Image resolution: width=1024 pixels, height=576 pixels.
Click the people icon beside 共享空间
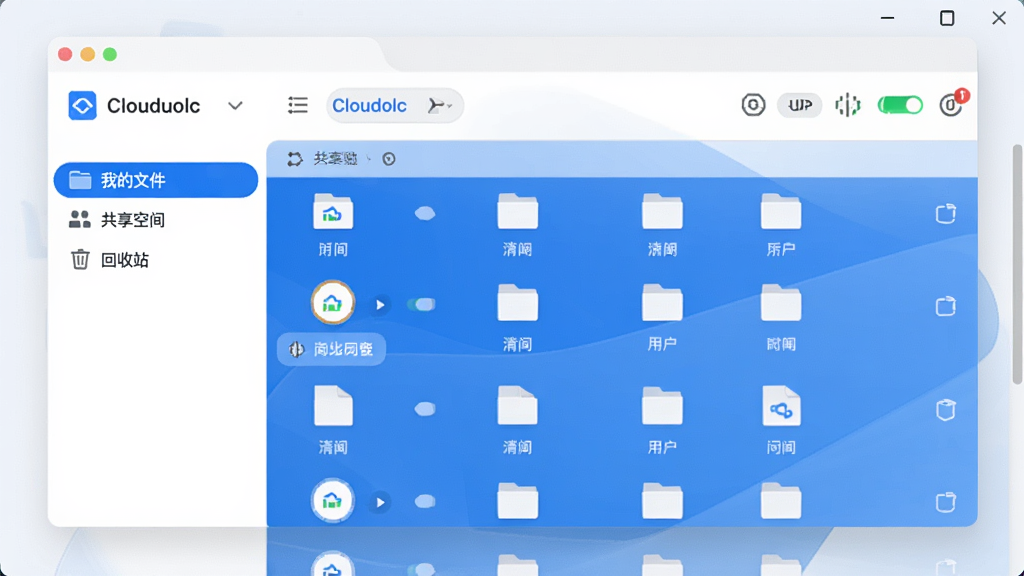(x=80, y=219)
